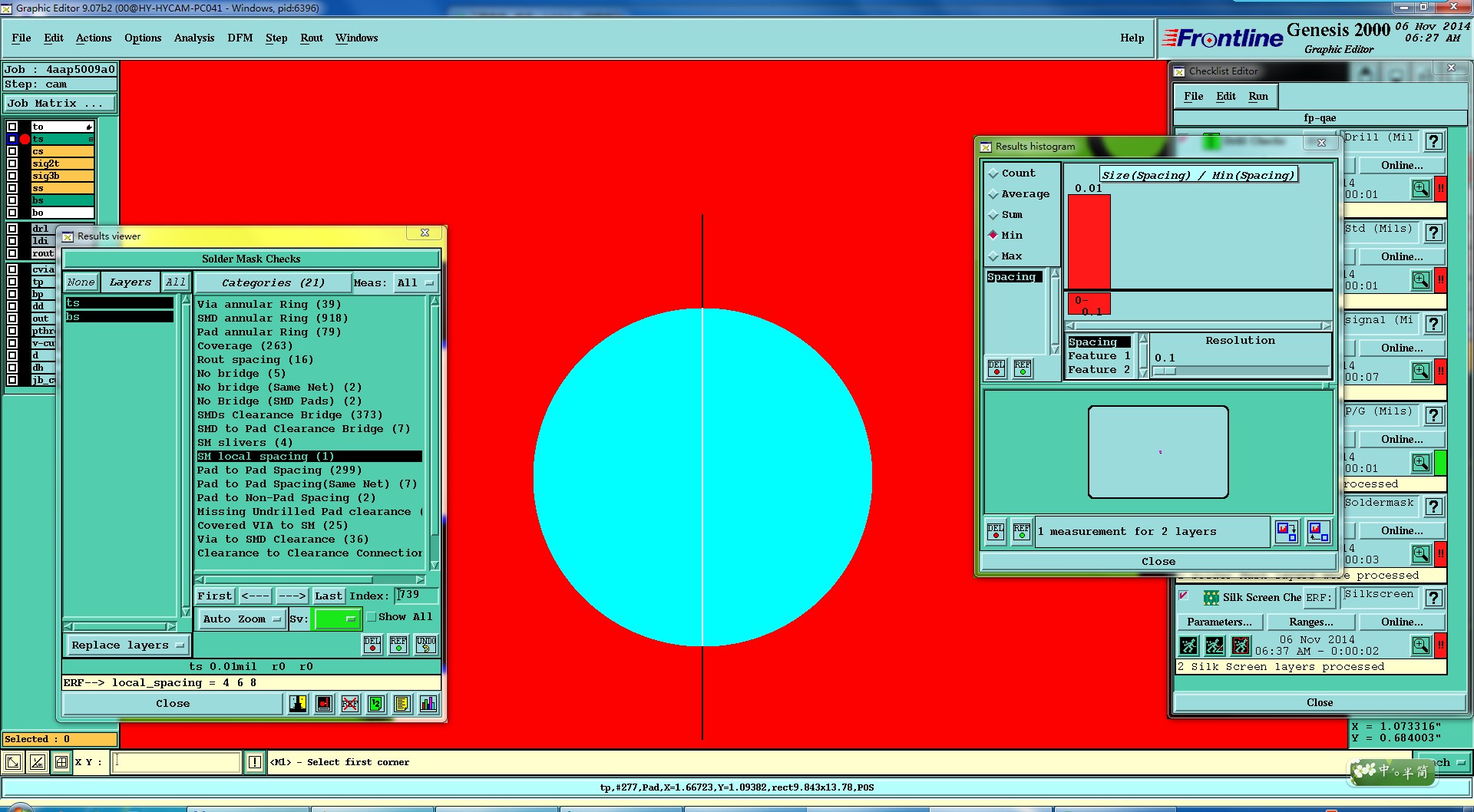Click the red-on-black monitor icon in Results viewer
Viewport: 1474px width, 812px height.
tap(324, 703)
